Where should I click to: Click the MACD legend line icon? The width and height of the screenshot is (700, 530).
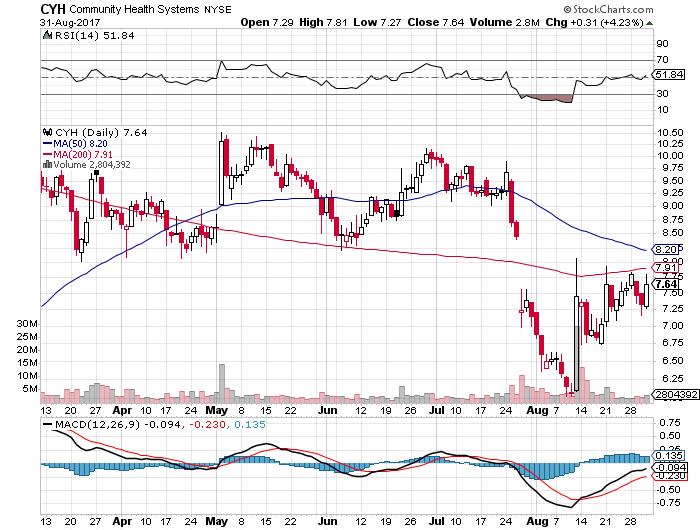(45, 425)
